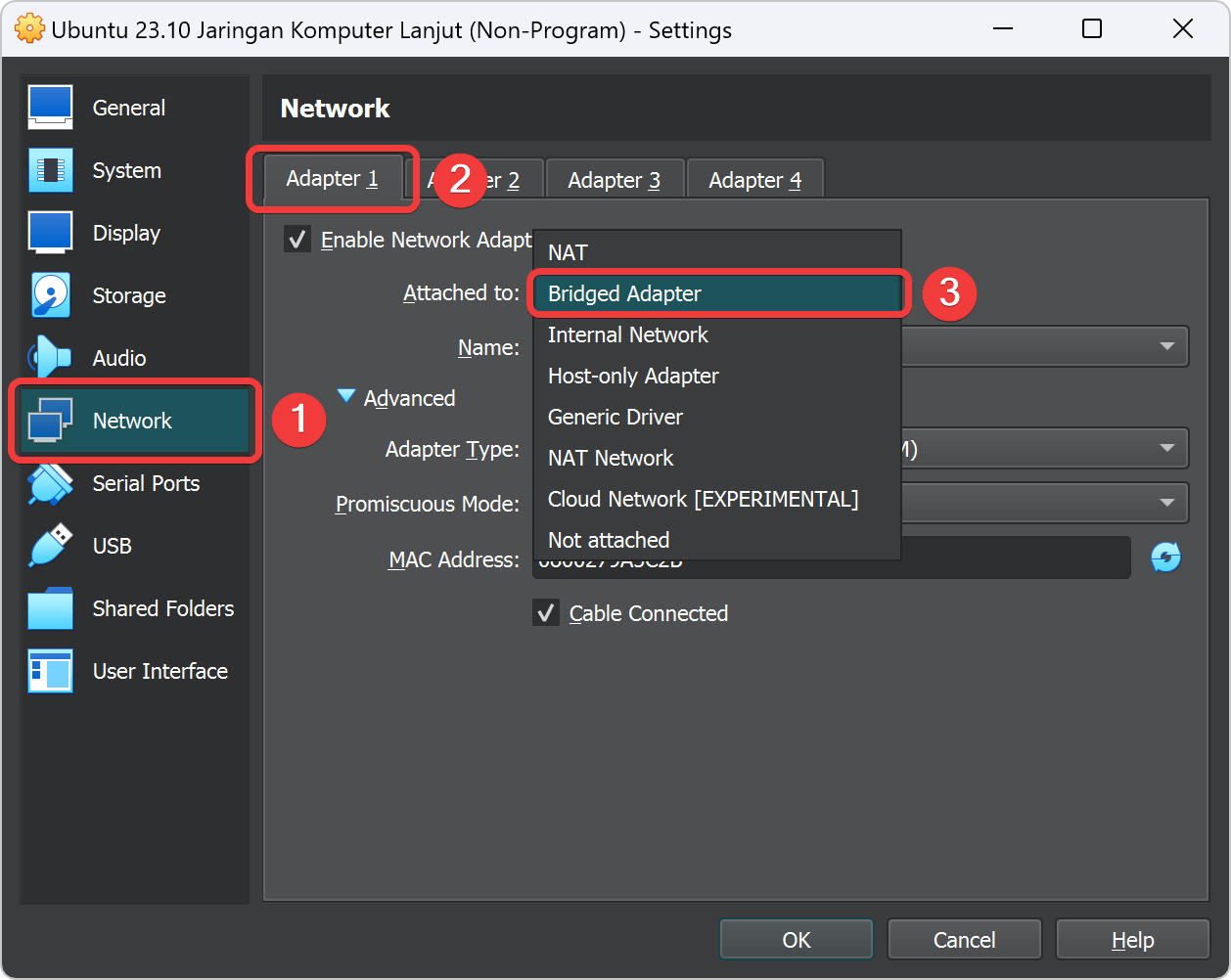Switch to the Adapter 1 tab
This screenshot has width=1231, height=980.
333,179
